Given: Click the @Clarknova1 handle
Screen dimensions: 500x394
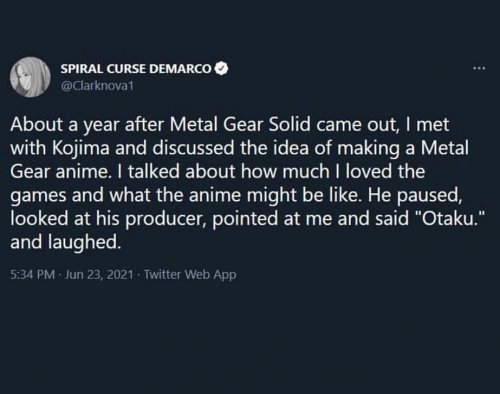Looking at the screenshot, I should click(97, 86).
